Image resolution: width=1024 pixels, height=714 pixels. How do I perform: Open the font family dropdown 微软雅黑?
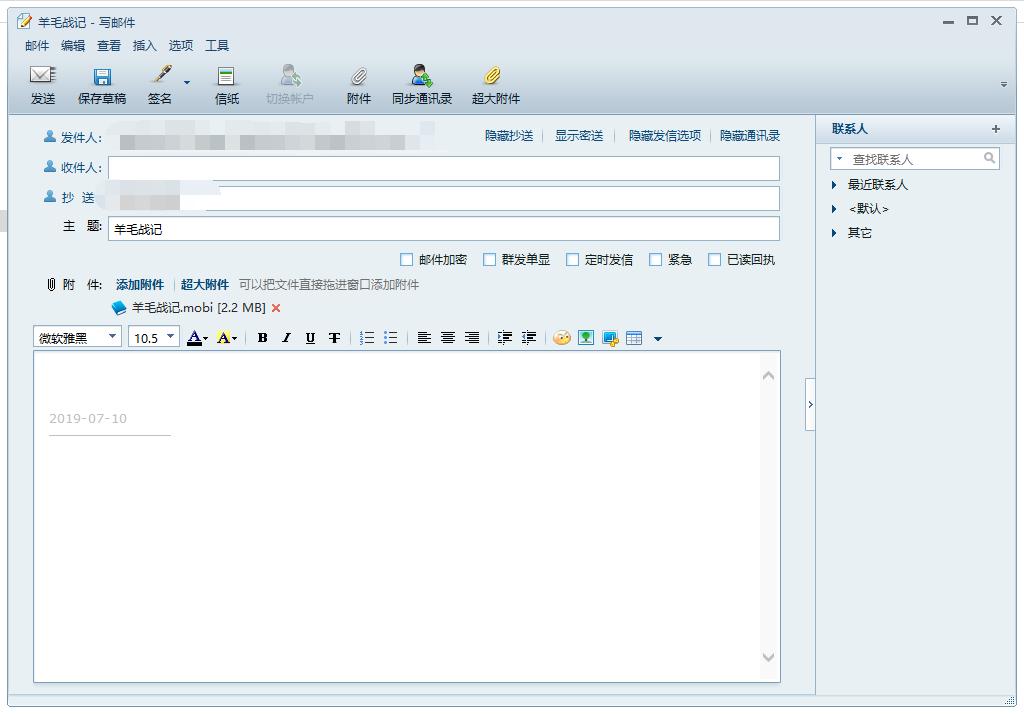[112, 336]
